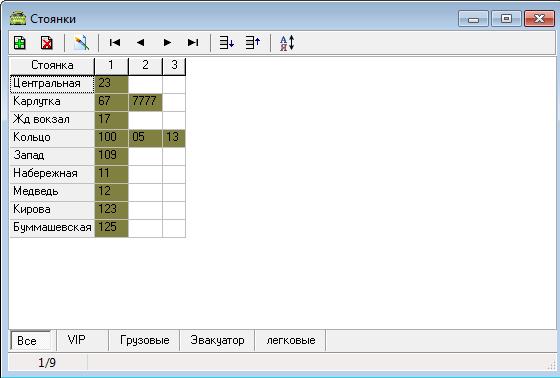Click the 1/9 record counter in status bar
560x378 pixels.
pyautogui.click(x=47, y=363)
